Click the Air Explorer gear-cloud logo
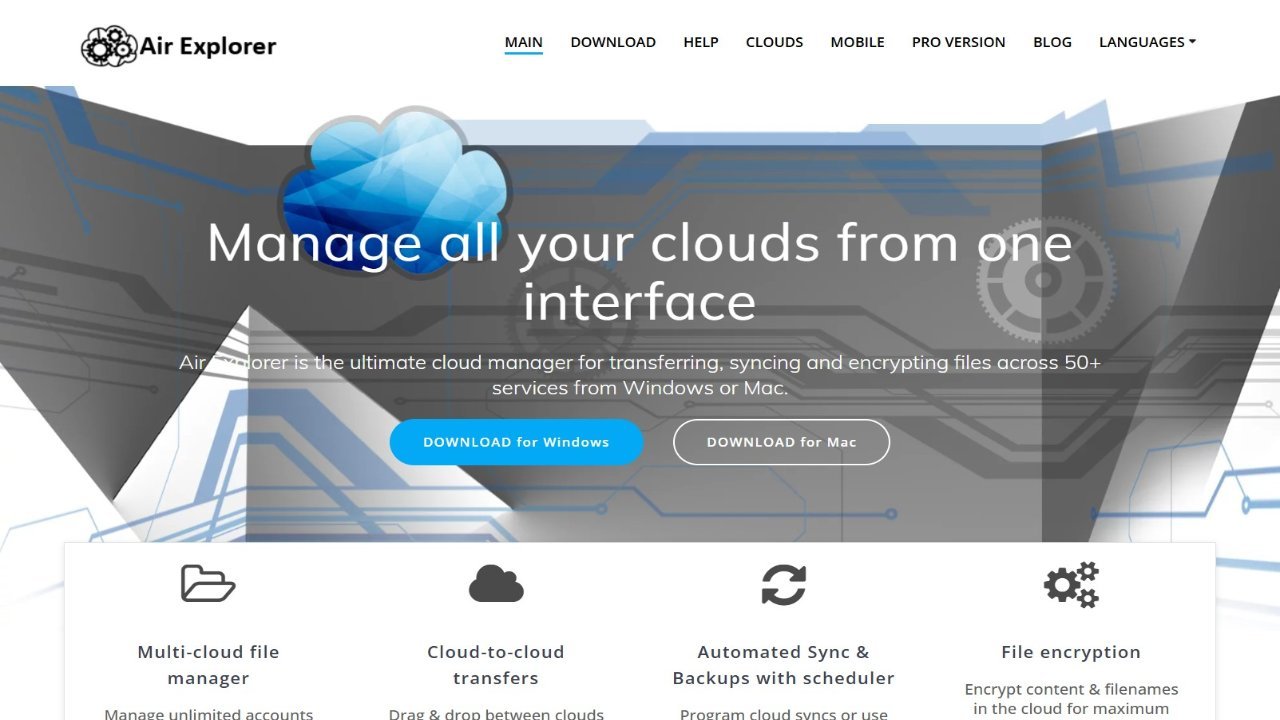 click(109, 45)
